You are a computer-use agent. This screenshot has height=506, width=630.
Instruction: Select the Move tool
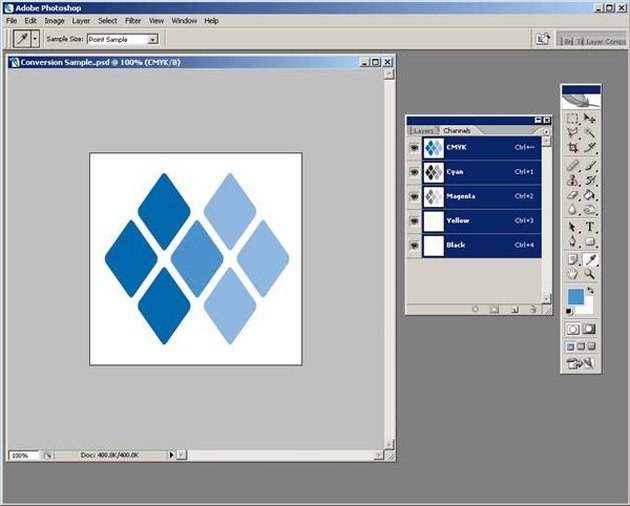[x=589, y=118]
